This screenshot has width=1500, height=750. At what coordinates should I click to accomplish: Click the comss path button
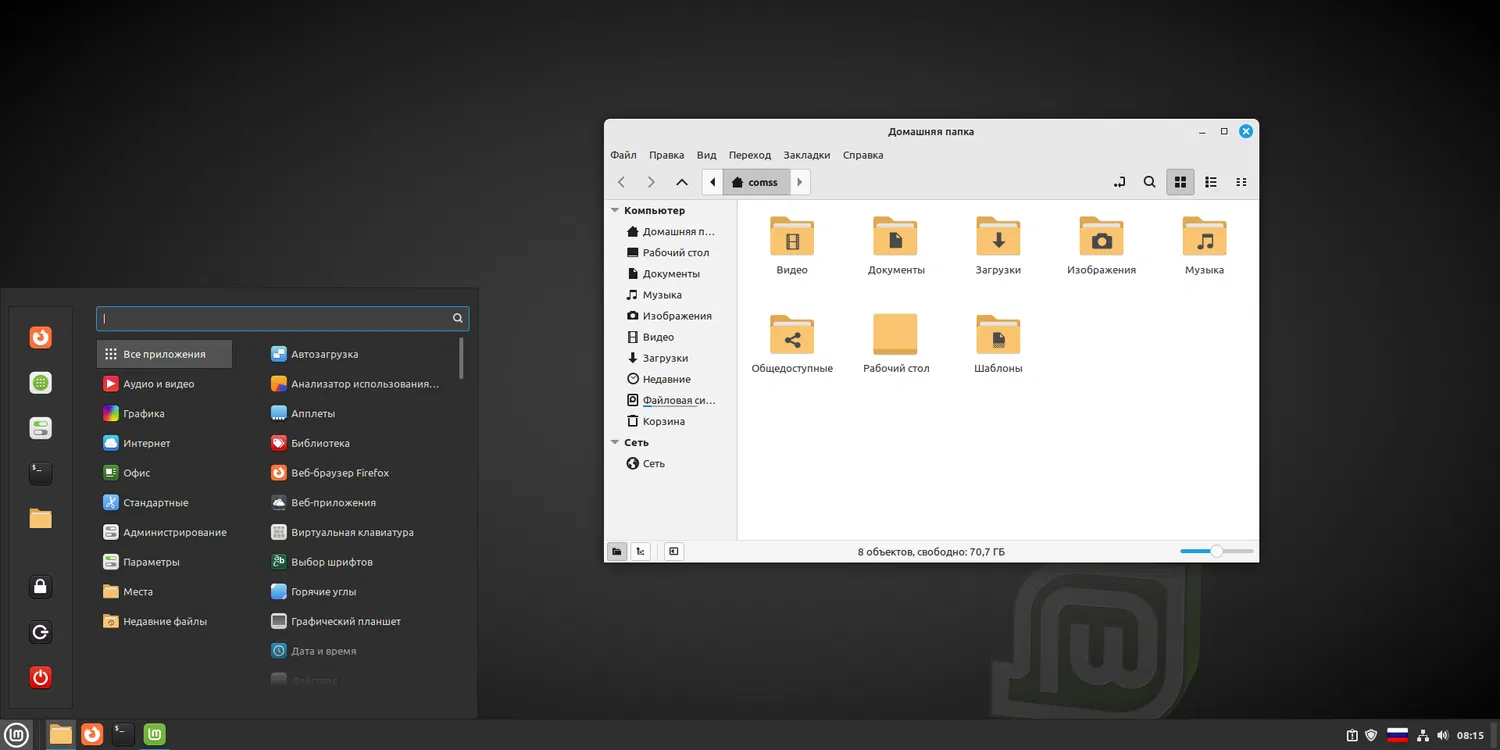(756, 182)
